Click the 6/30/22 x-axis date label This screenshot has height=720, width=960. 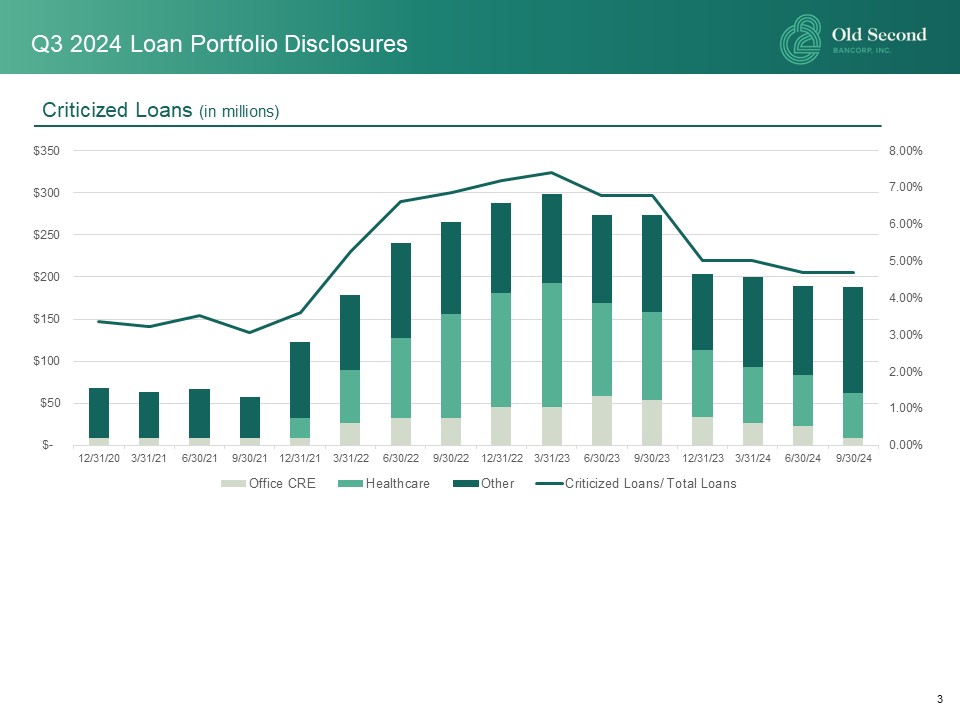pyautogui.click(x=400, y=458)
